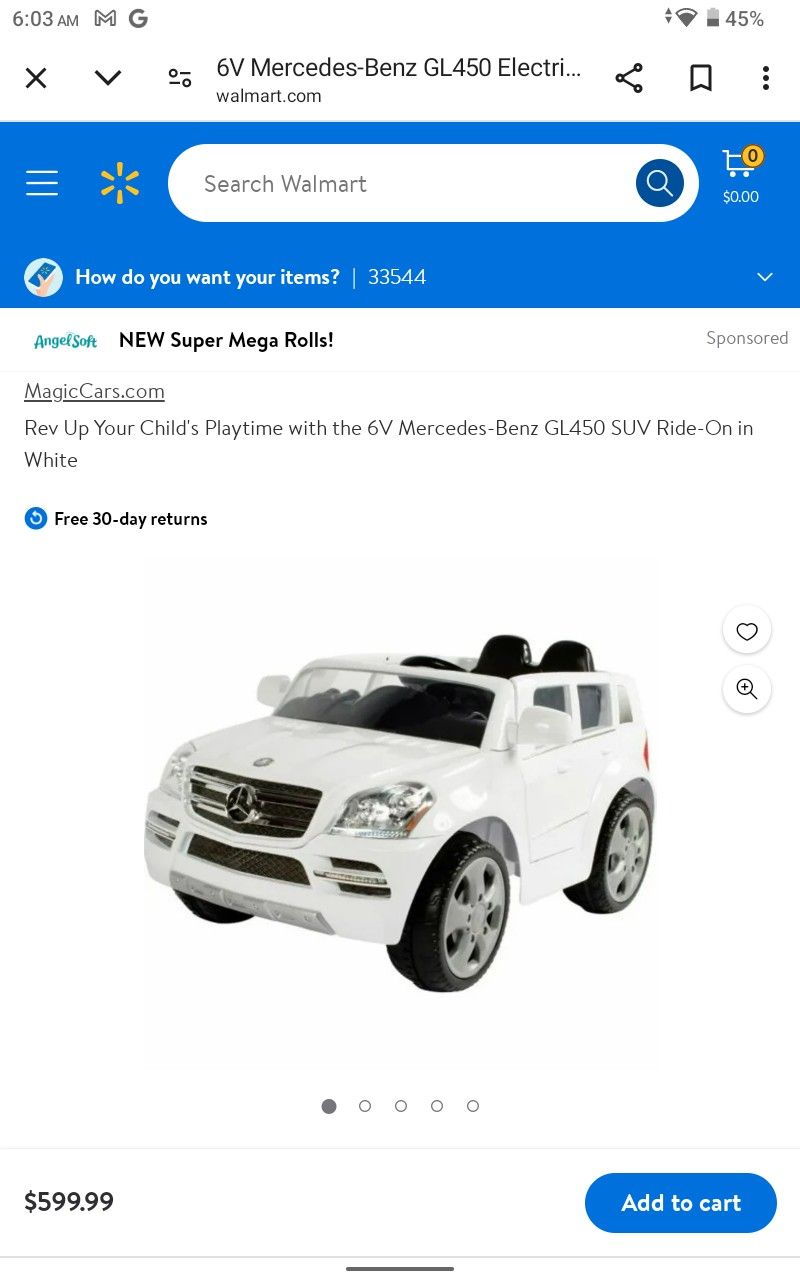
Task: Open the MagicCars.com seller link
Action: point(94,391)
